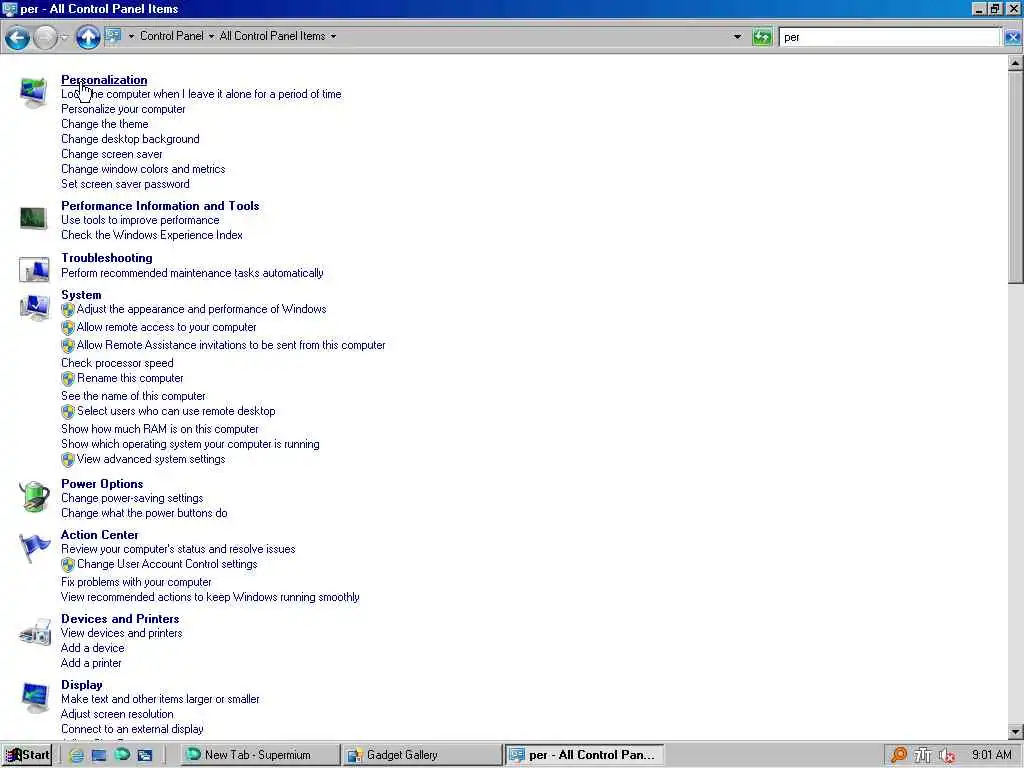Open Fix problems with your computer link
The height and width of the screenshot is (768, 1024).
click(x=136, y=583)
